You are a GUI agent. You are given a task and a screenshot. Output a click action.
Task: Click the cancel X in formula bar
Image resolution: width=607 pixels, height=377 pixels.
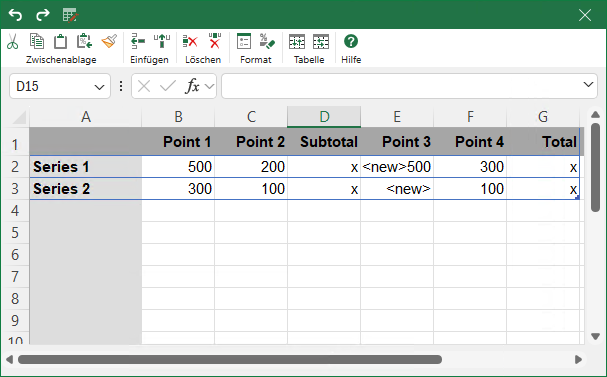pos(144,86)
